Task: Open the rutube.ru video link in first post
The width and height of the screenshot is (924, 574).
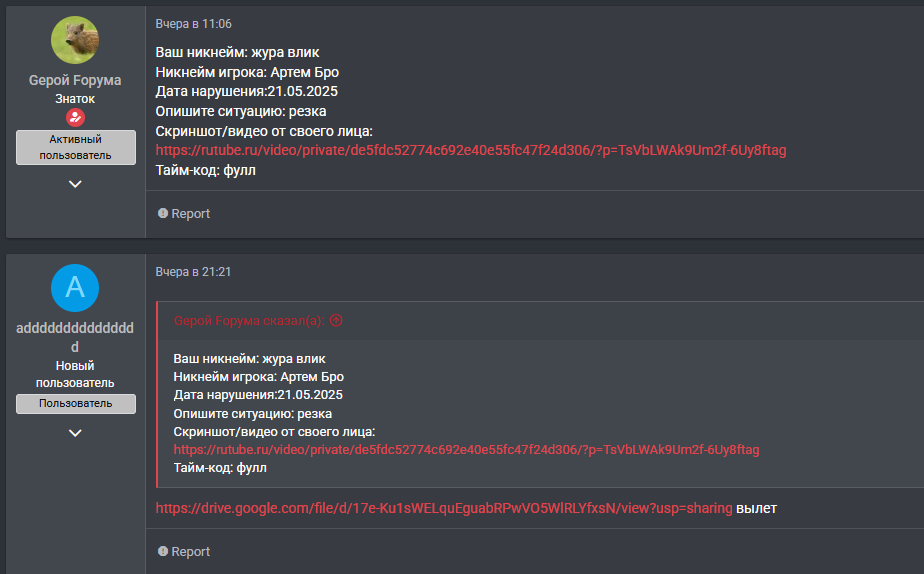Action: point(471,150)
